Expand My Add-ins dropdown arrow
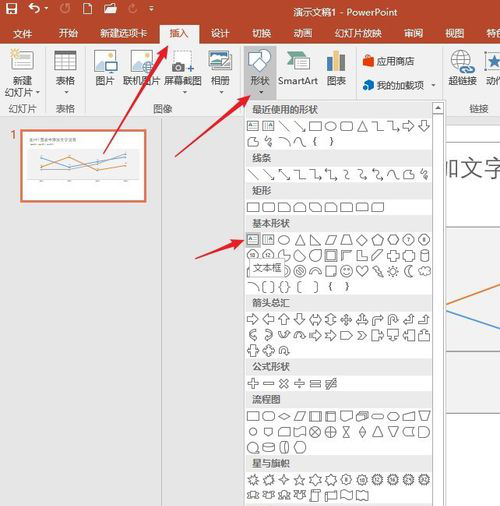The height and width of the screenshot is (506, 500). click(x=433, y=85)
